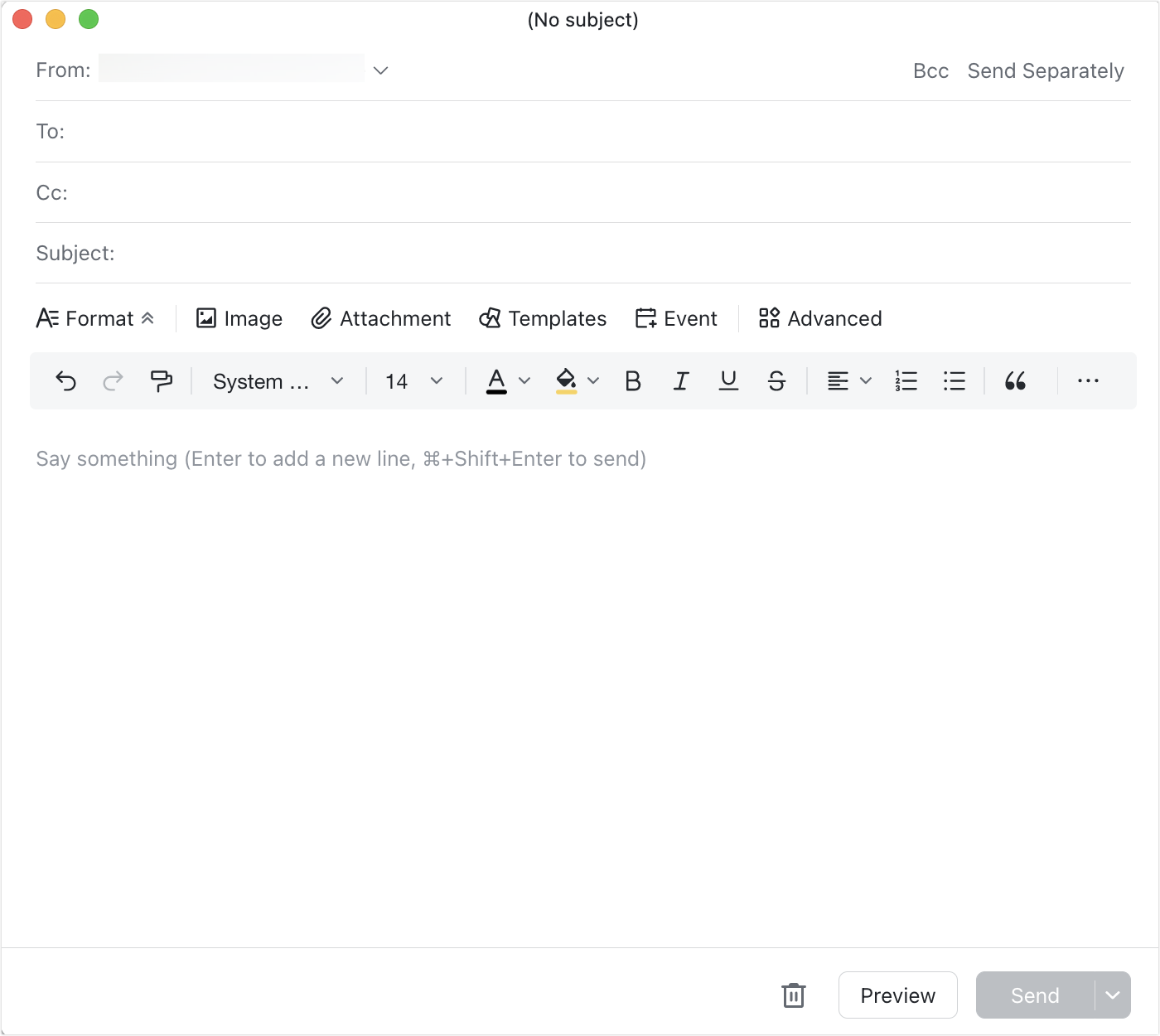Click the Redo icon
Screen dimensions: 1160x1036
[114, 380]
